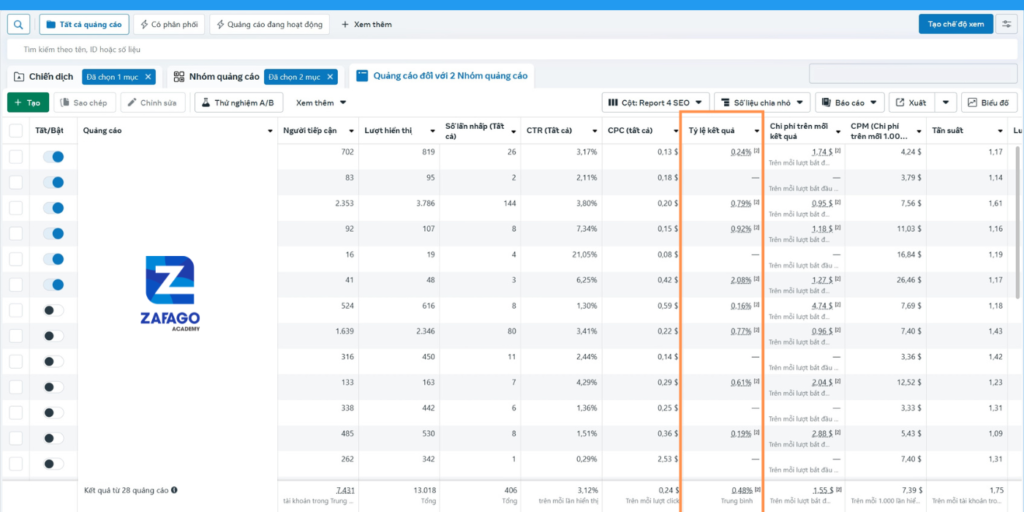Click the 'Xuất' export button
The height and width of the screenshot is (512, 1024).
912,103
